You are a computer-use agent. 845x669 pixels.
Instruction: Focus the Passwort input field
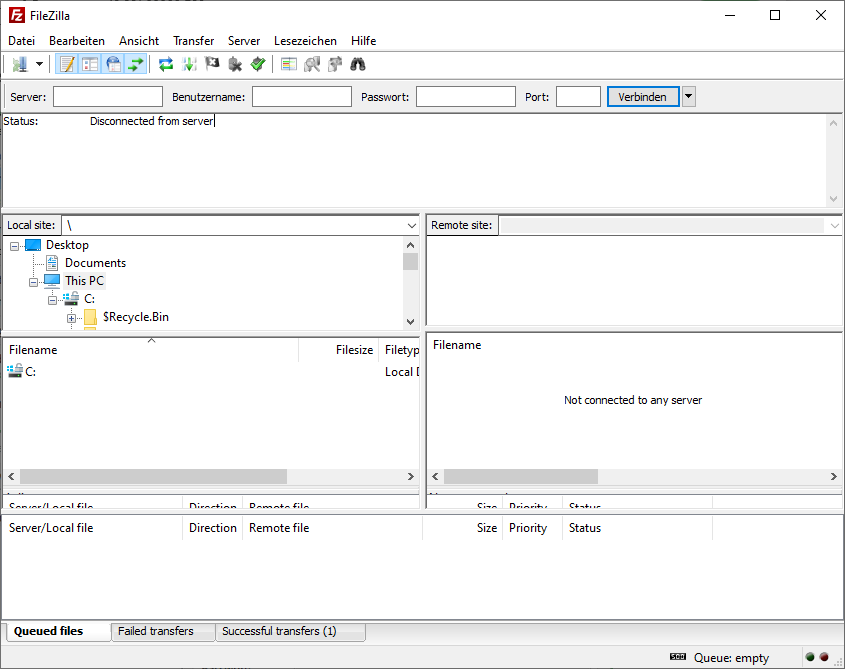coord(466,97)
